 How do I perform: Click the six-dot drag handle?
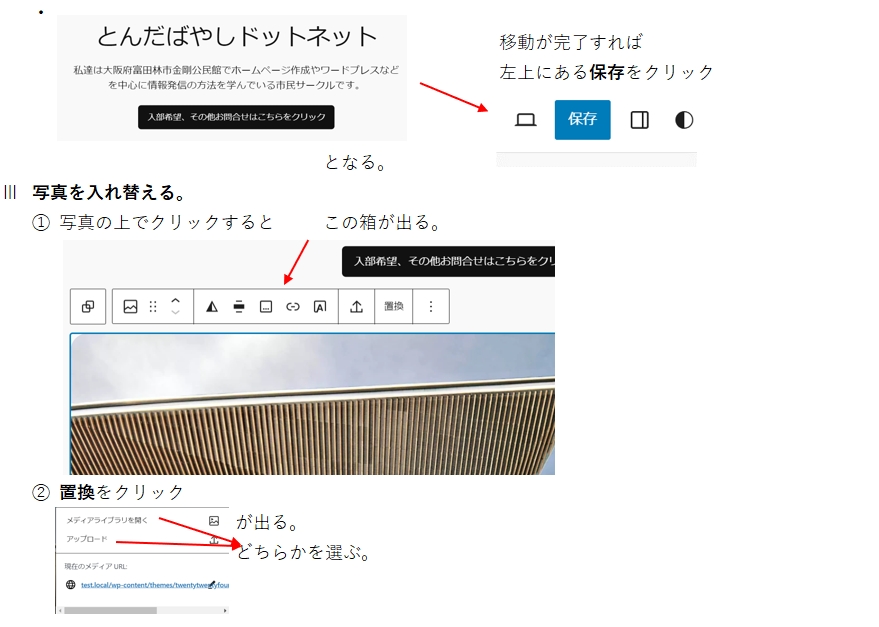[153, 307]
